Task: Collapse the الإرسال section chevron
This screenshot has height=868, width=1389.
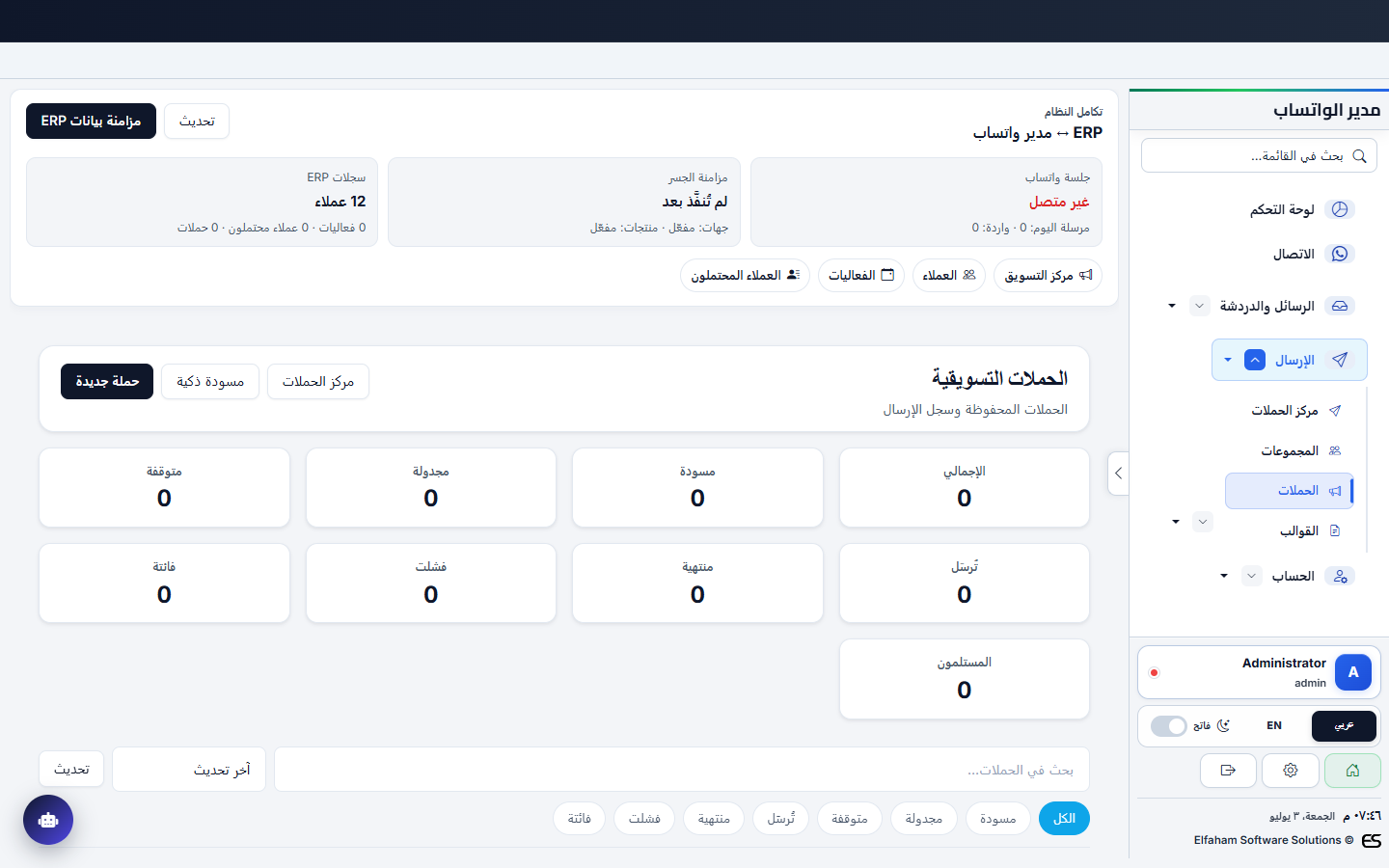Action: tap(1255, 360)
